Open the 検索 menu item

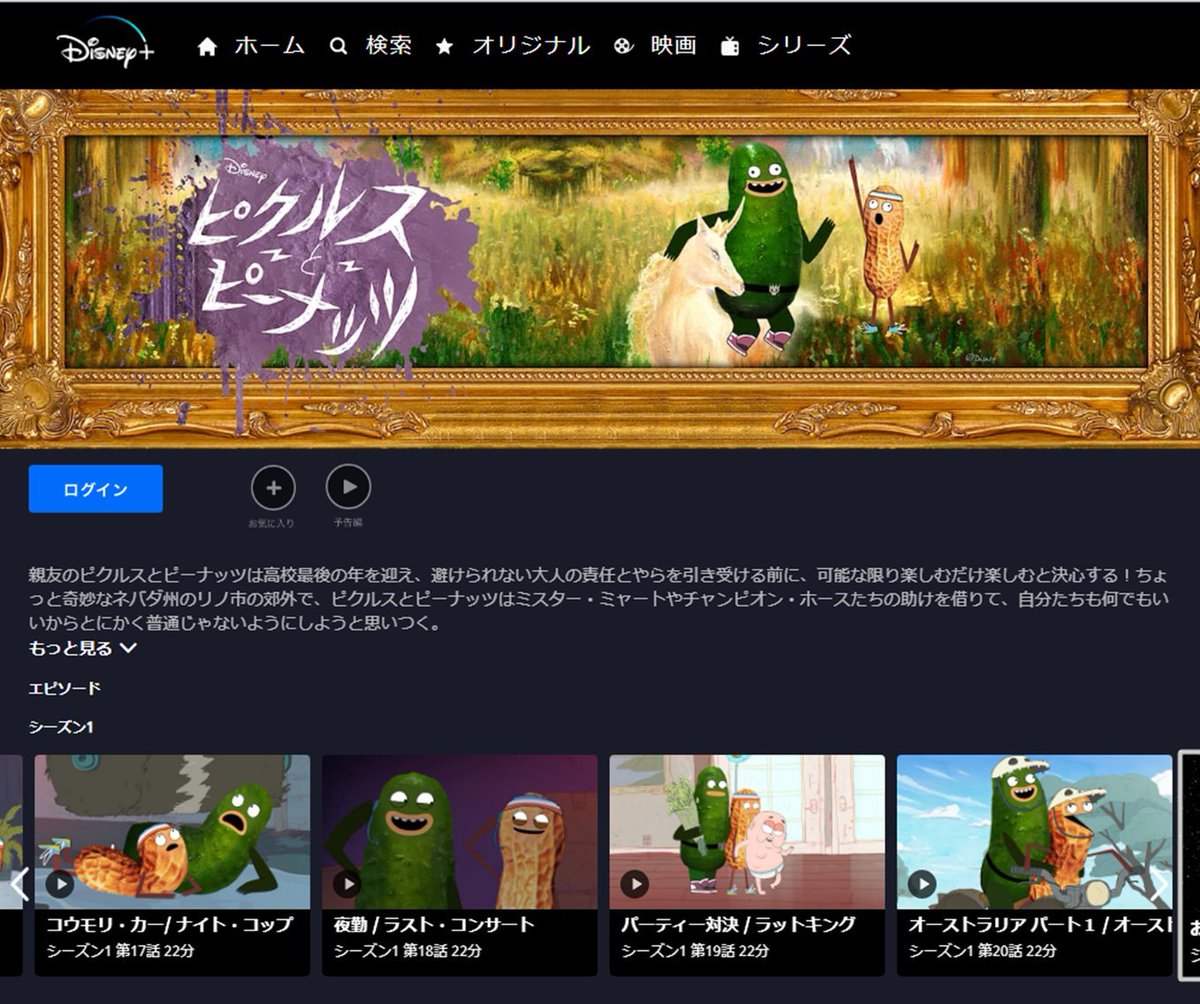pyautogui.click(x=389, y=45)
